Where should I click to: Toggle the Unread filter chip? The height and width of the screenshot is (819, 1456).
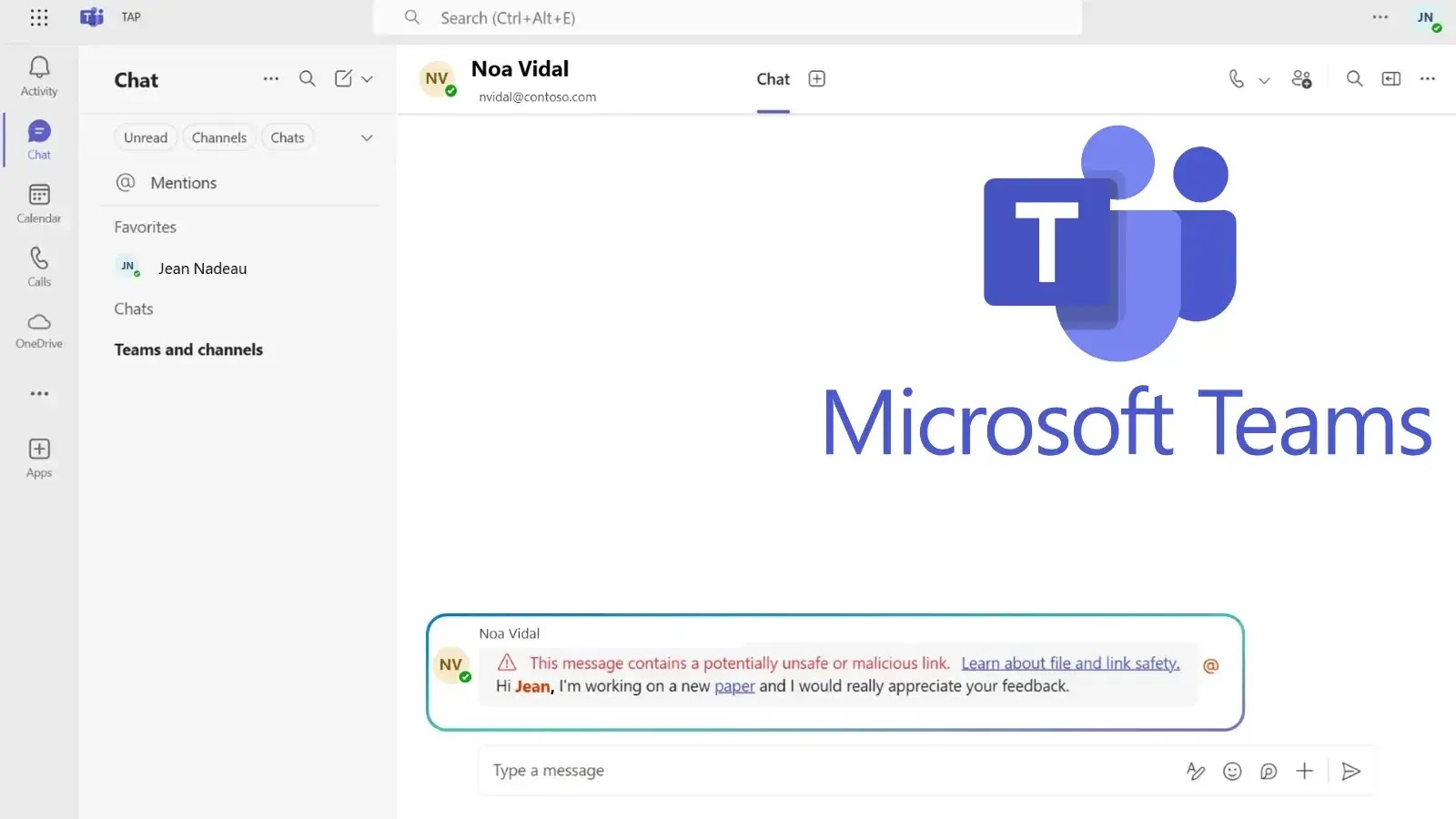coord(146,137)
